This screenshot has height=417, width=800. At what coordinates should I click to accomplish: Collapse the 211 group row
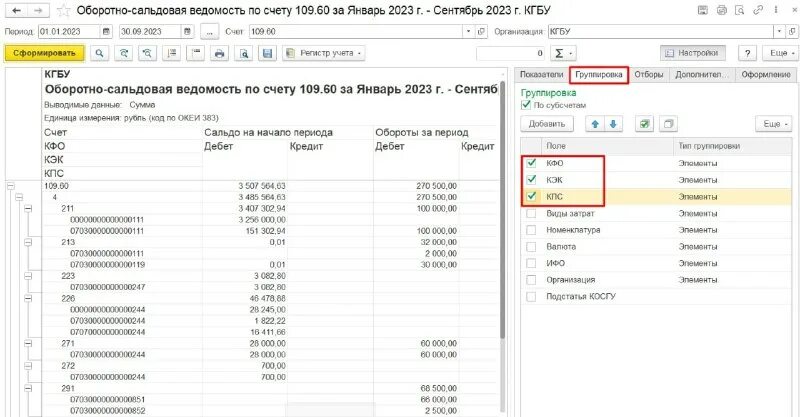point(29,208)
